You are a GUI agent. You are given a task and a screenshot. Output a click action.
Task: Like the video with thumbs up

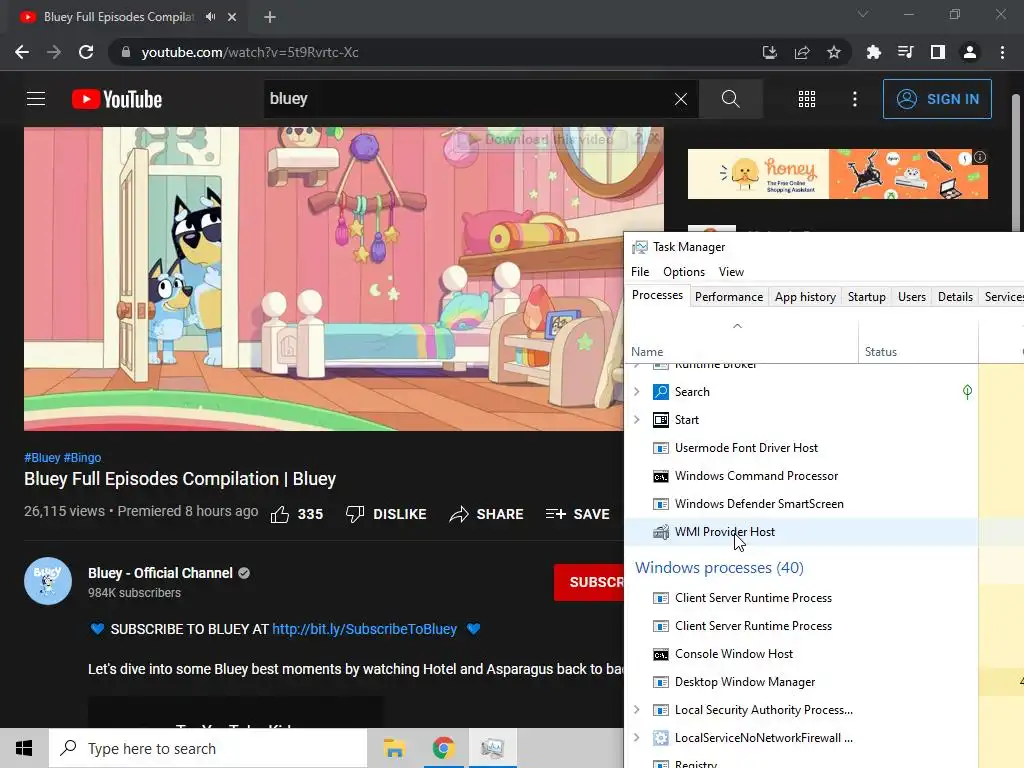[x=296, y=515]
